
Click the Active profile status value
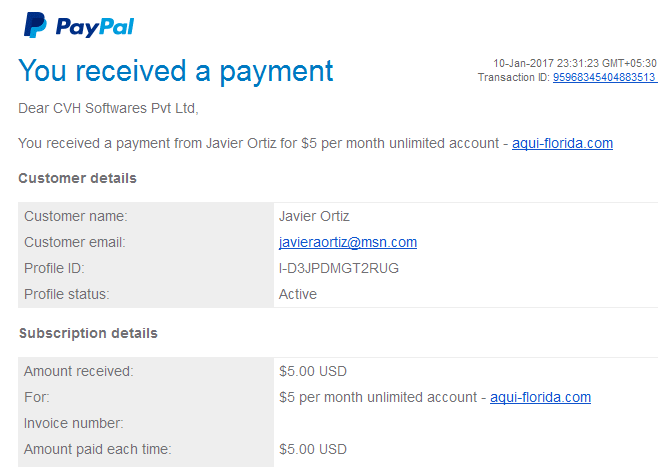[298, 294]
